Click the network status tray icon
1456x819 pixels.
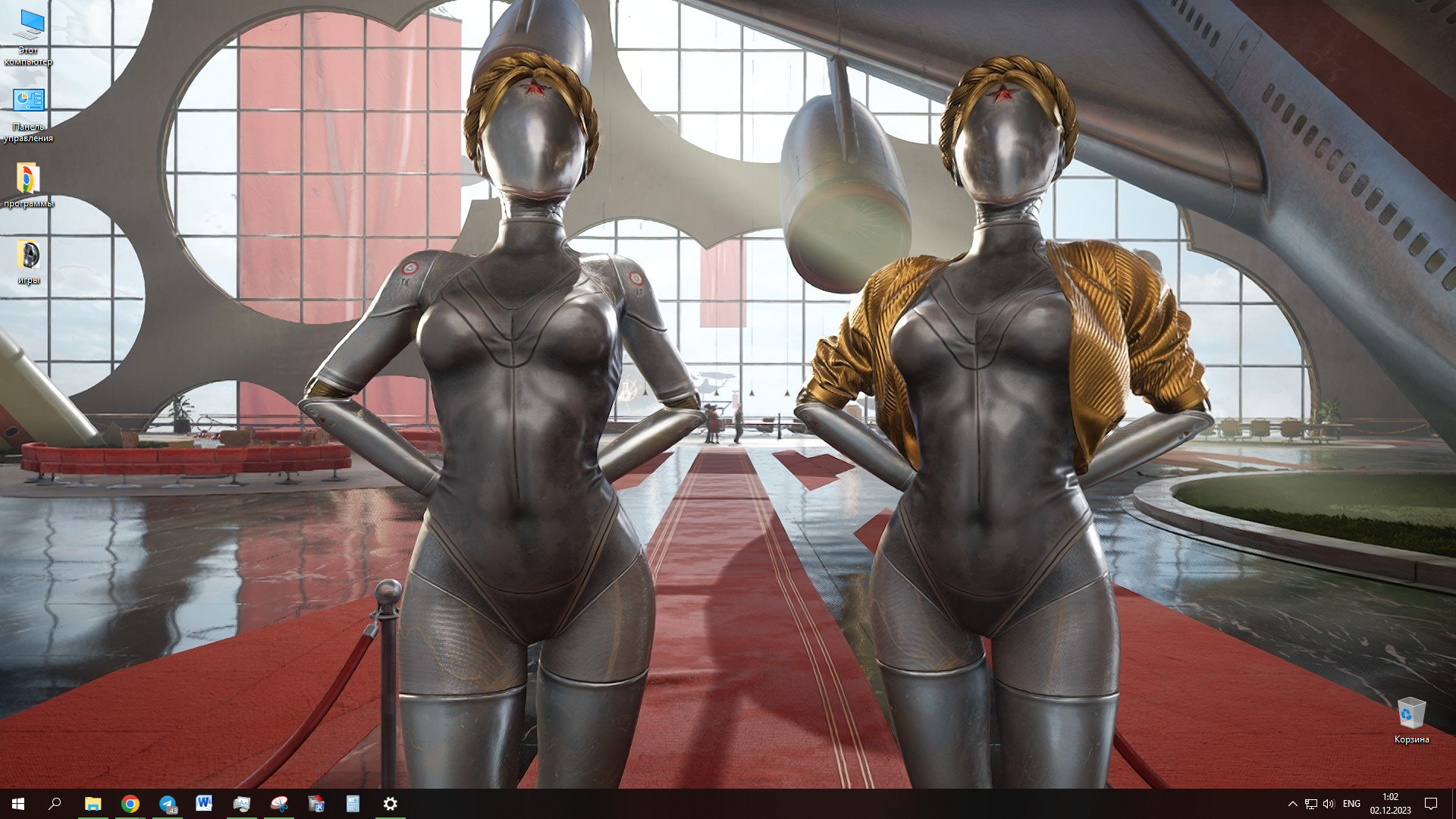1310,804
